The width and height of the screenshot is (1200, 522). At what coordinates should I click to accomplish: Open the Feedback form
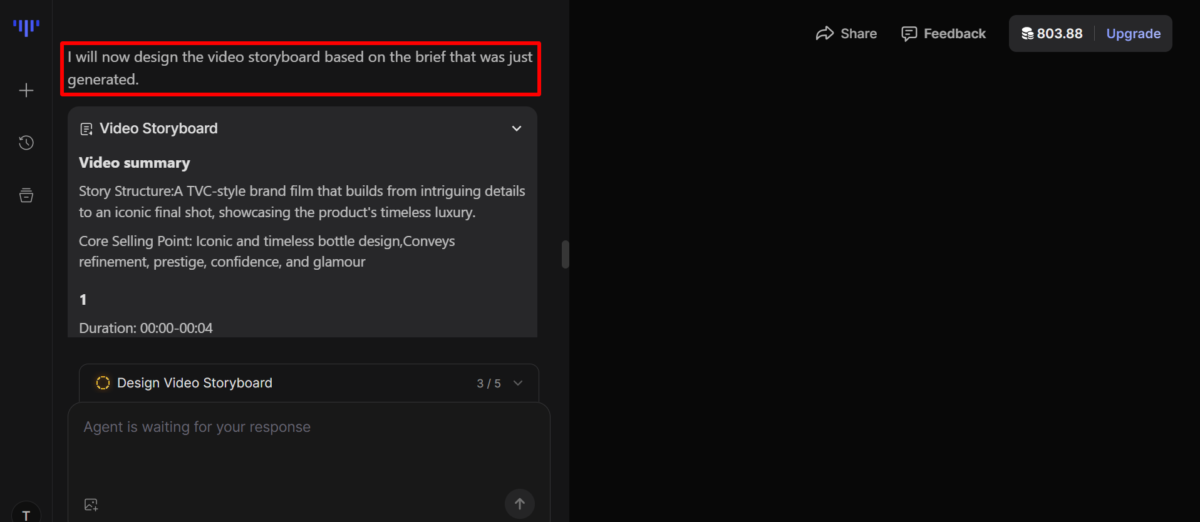pyautogui.click(x=943, y=34)
